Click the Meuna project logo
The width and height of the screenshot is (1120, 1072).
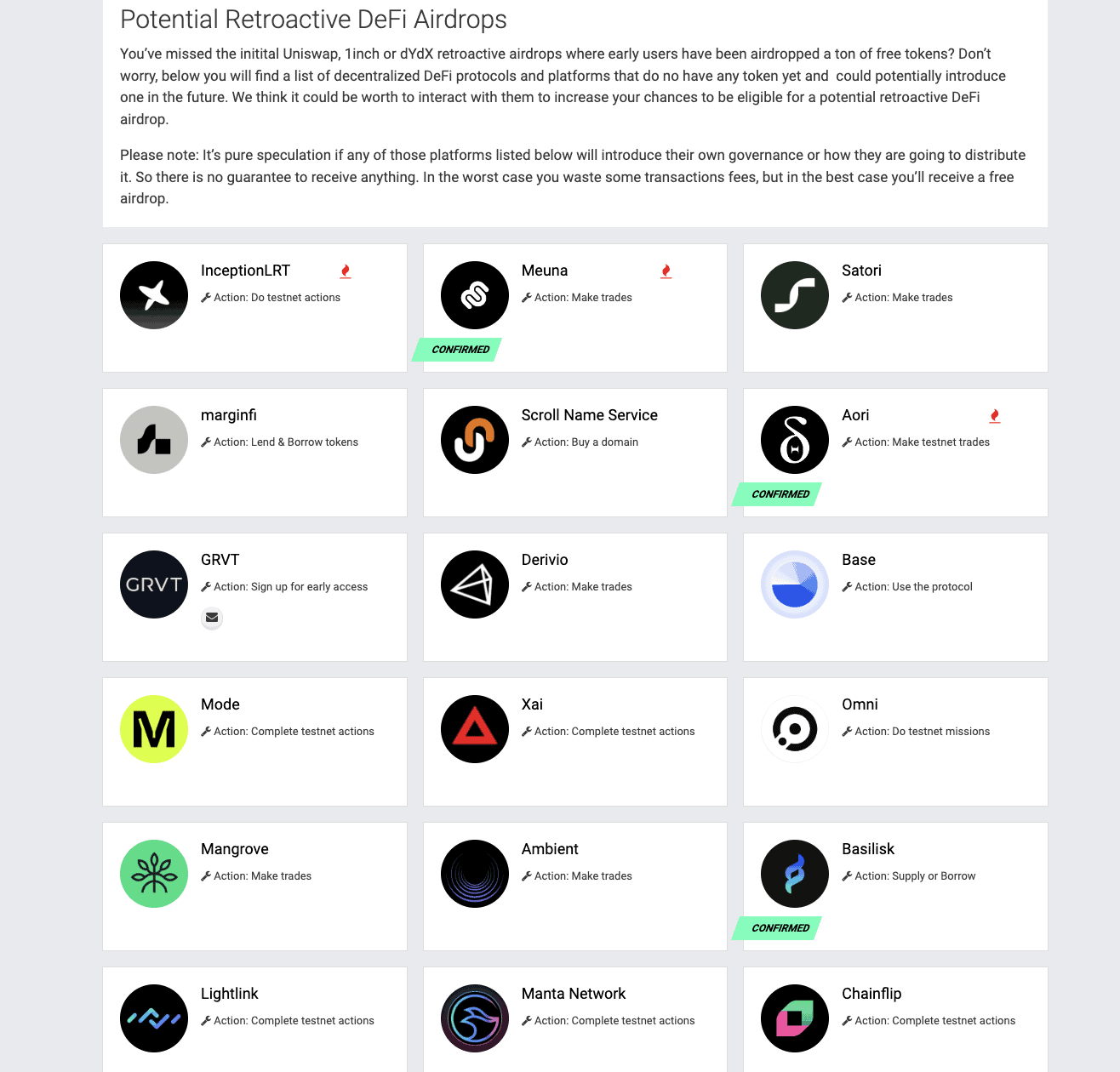[475, 295]
